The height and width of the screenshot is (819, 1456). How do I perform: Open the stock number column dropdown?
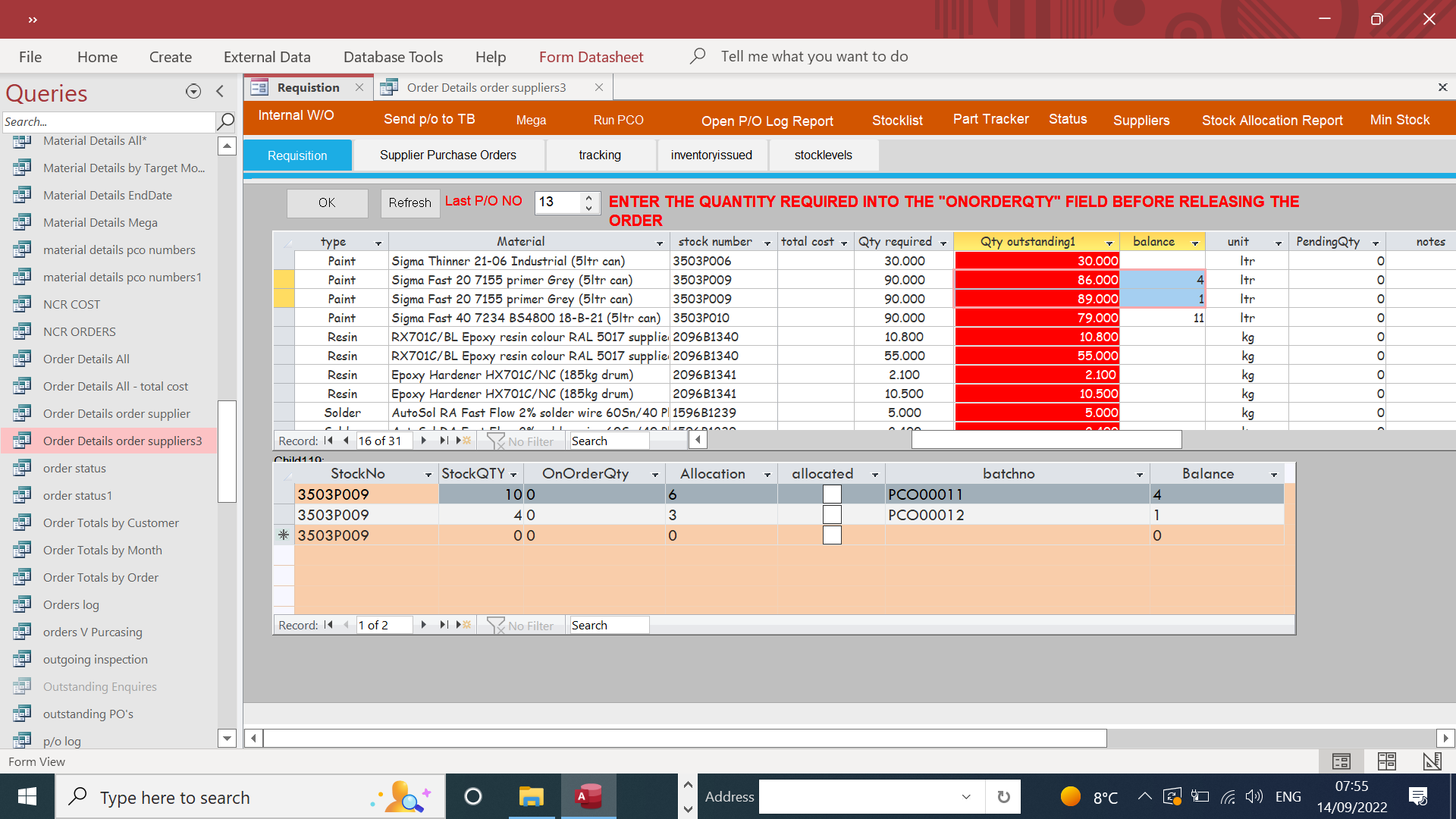point(767,243)
